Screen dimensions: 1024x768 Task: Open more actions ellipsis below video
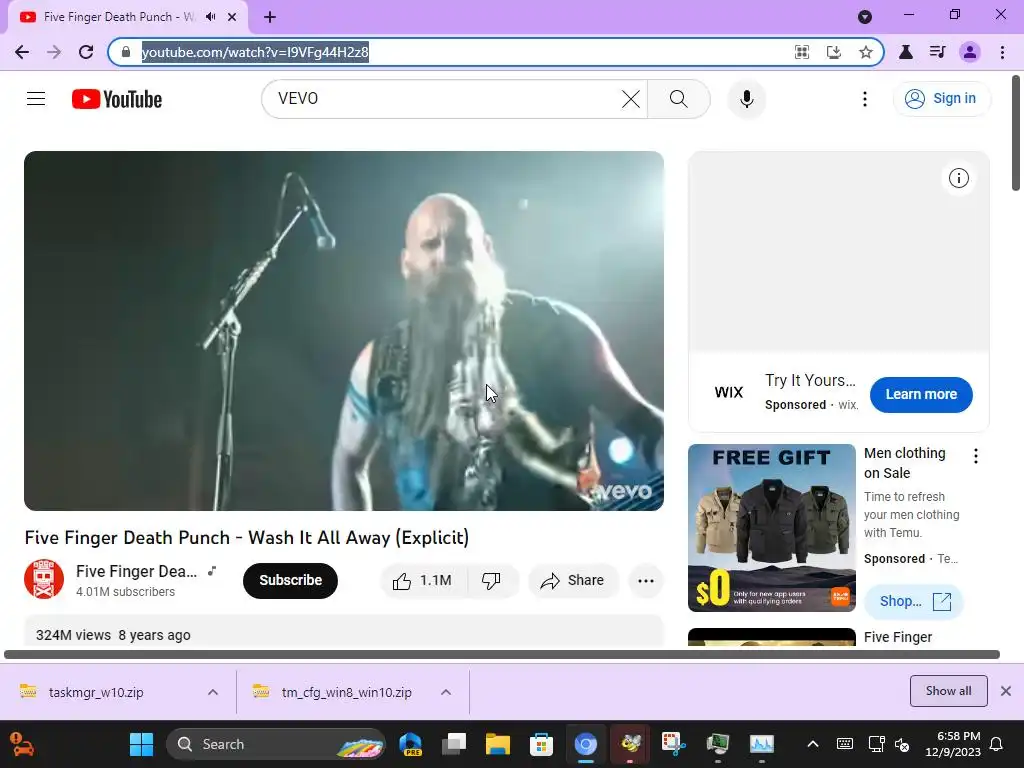(x=646, y=581)
